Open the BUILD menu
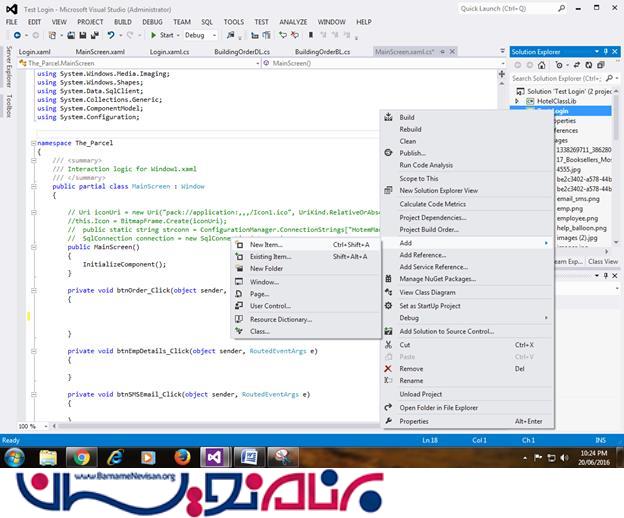 [123, 22]
